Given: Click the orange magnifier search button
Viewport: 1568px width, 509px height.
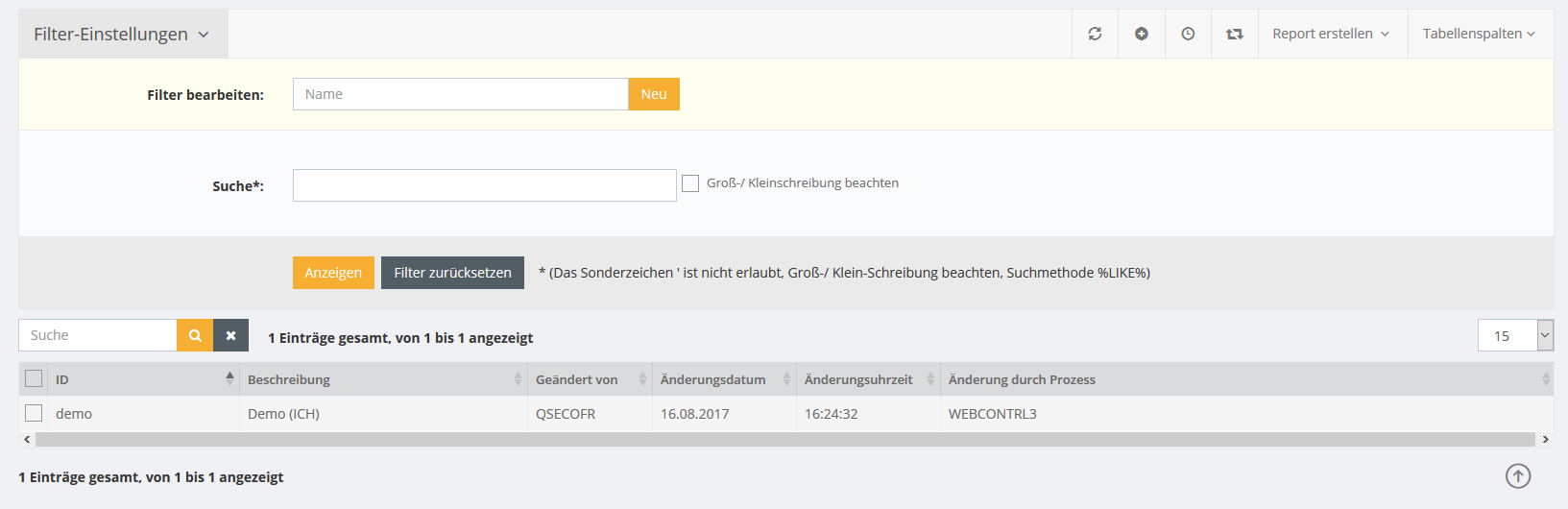Looking at the screenshot, I should (x=195, y=335).
